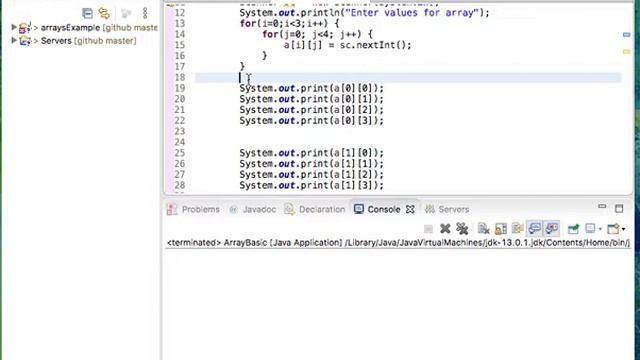
Task: Select the Console tab
Action: point(384,209)
